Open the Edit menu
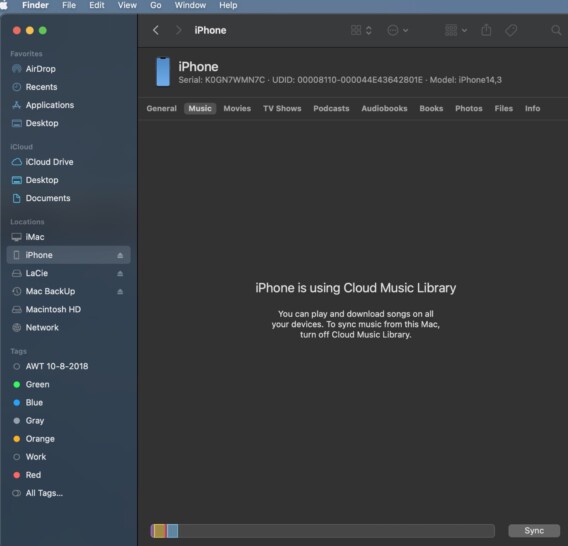The width and height of the screenshot is (568, 546). point(97,5)
